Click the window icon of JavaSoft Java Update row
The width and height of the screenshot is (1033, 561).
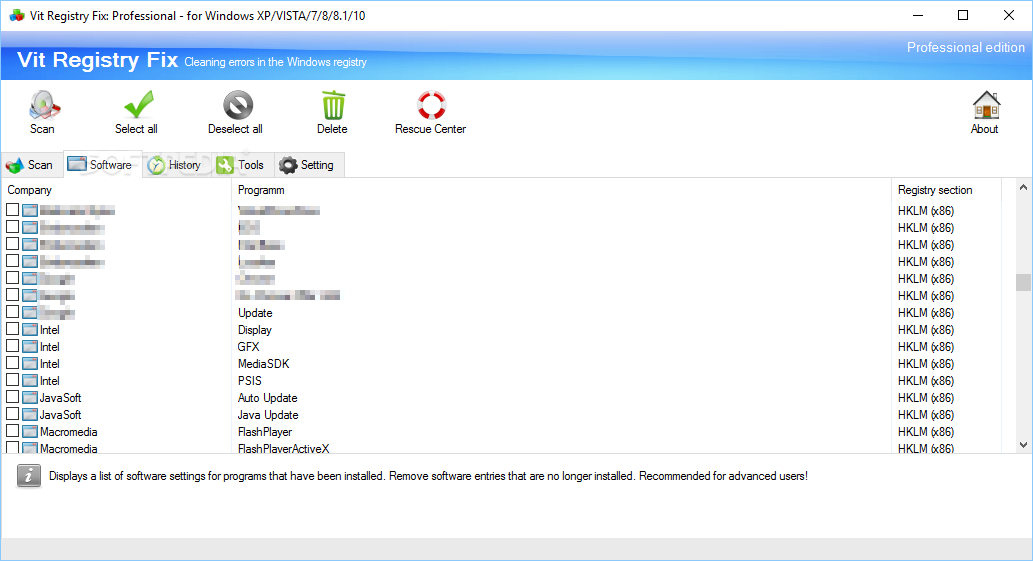click(x=30, y=415)
